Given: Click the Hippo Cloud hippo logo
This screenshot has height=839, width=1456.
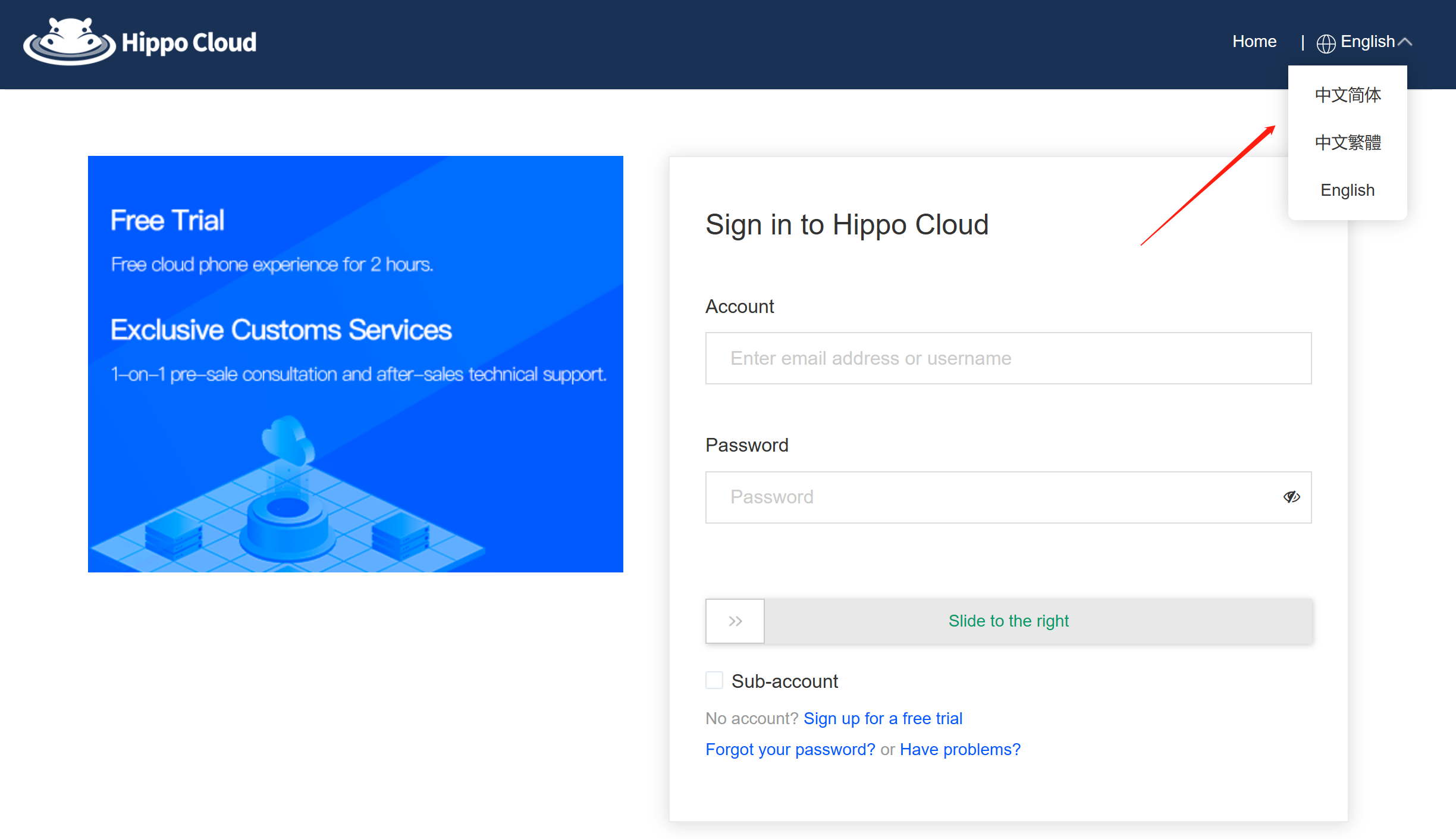Looking at the screenshot, I should pos(68,42).
